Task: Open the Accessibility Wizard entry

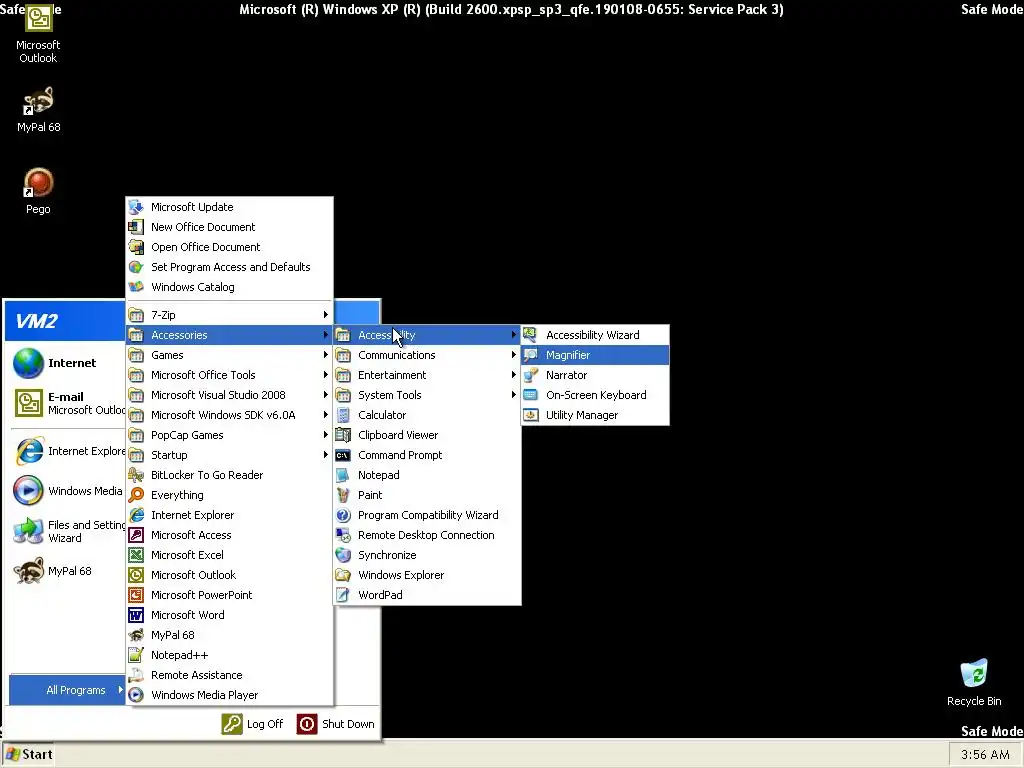Action: (x=595, y=335)
